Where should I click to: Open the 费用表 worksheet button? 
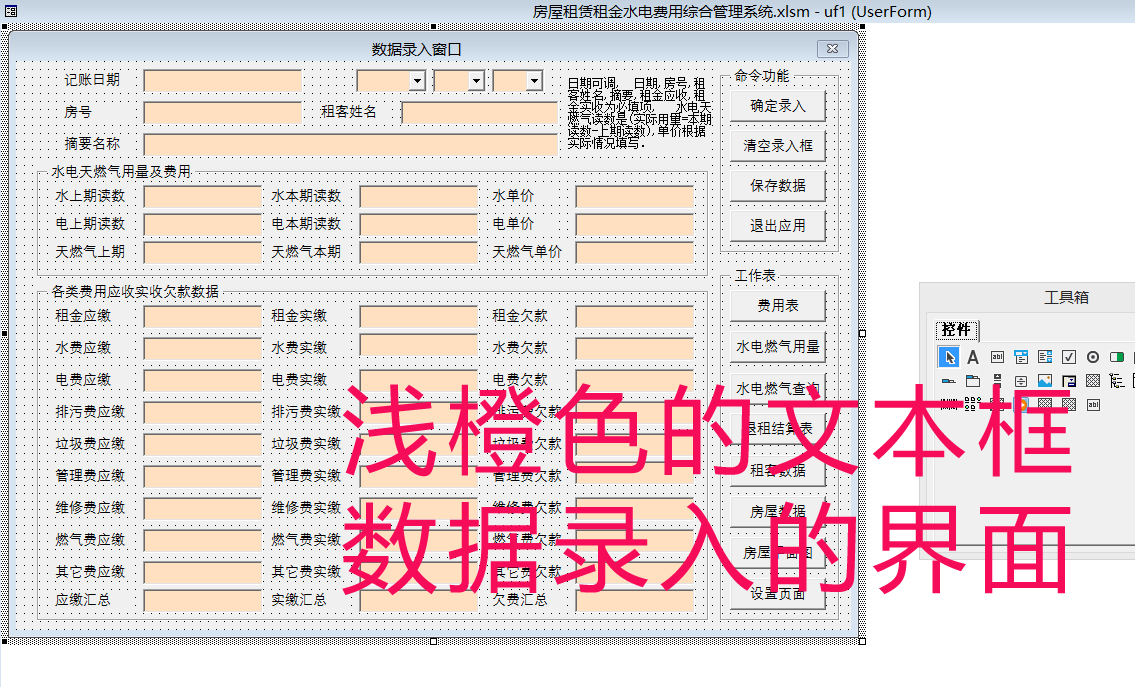[778, 305]
